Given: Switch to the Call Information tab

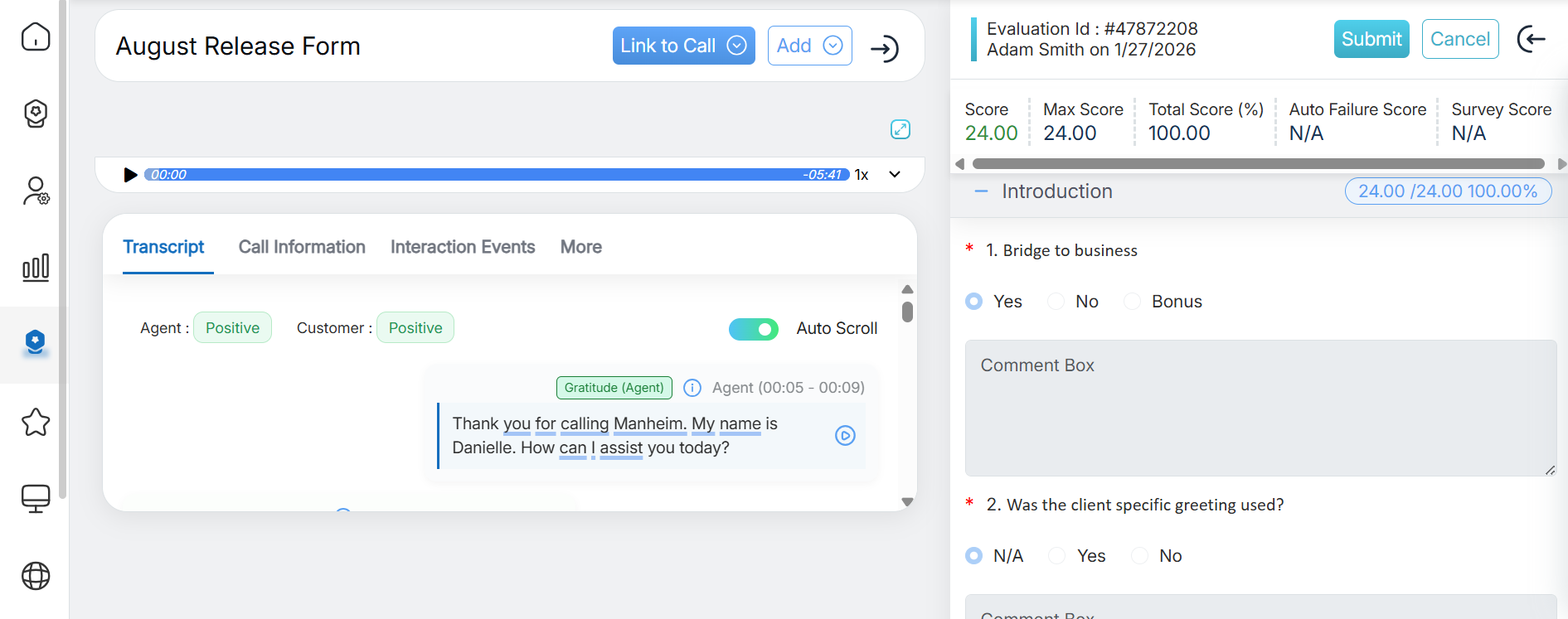Looking at the screenshot, I should pos(302,247).
